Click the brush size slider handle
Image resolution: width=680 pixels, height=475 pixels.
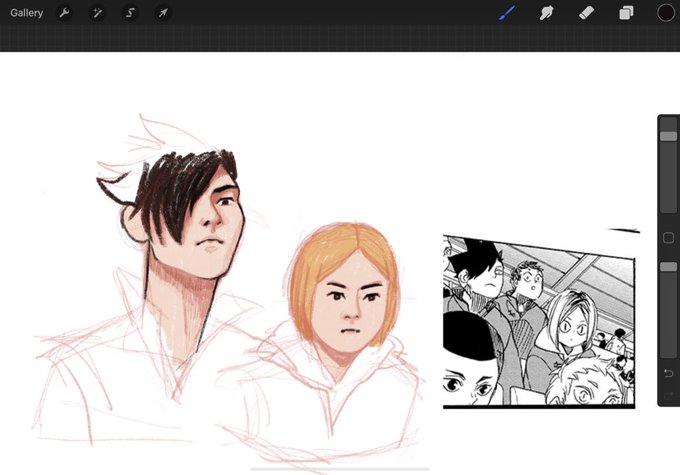668,136
